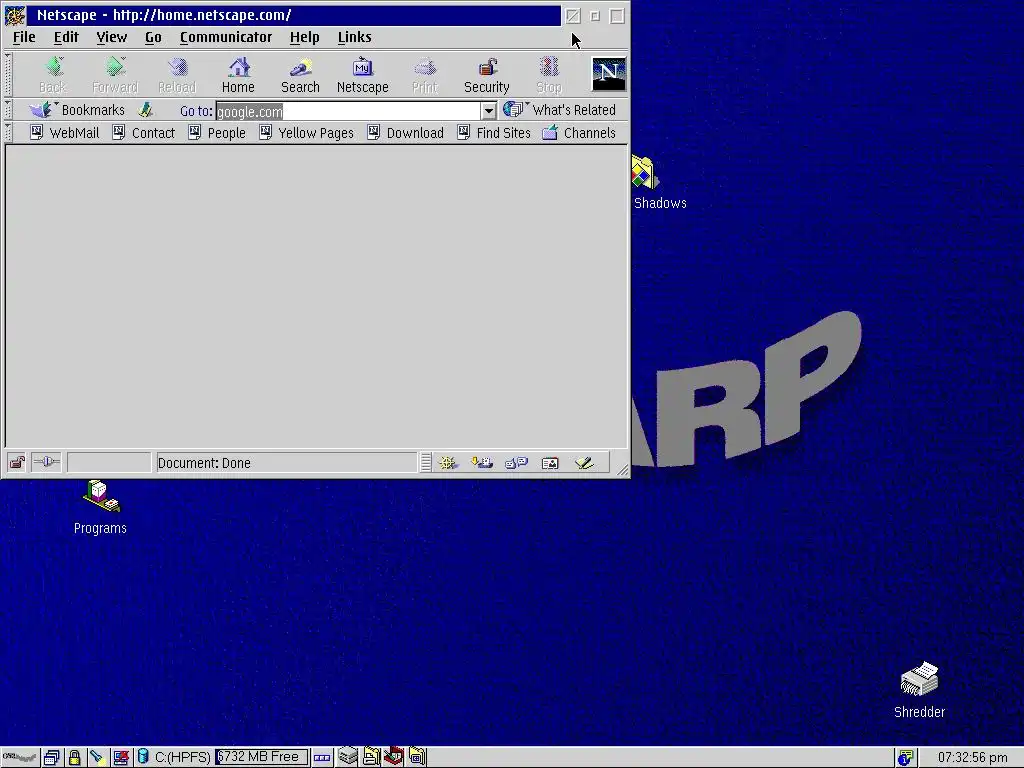Open the OS/2 Warp menu button
The width and height of the screenshot is (1024, 768).
[20, 758]
